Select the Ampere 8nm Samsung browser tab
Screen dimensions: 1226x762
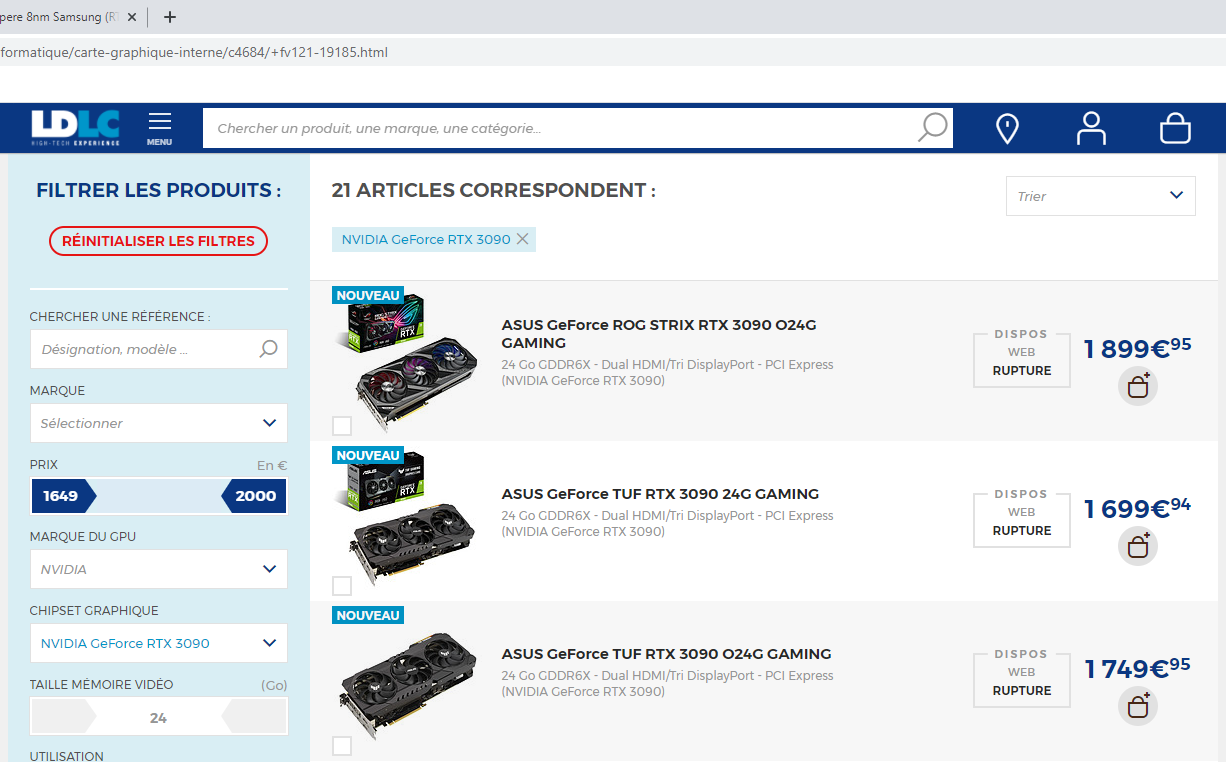point(60,17)
